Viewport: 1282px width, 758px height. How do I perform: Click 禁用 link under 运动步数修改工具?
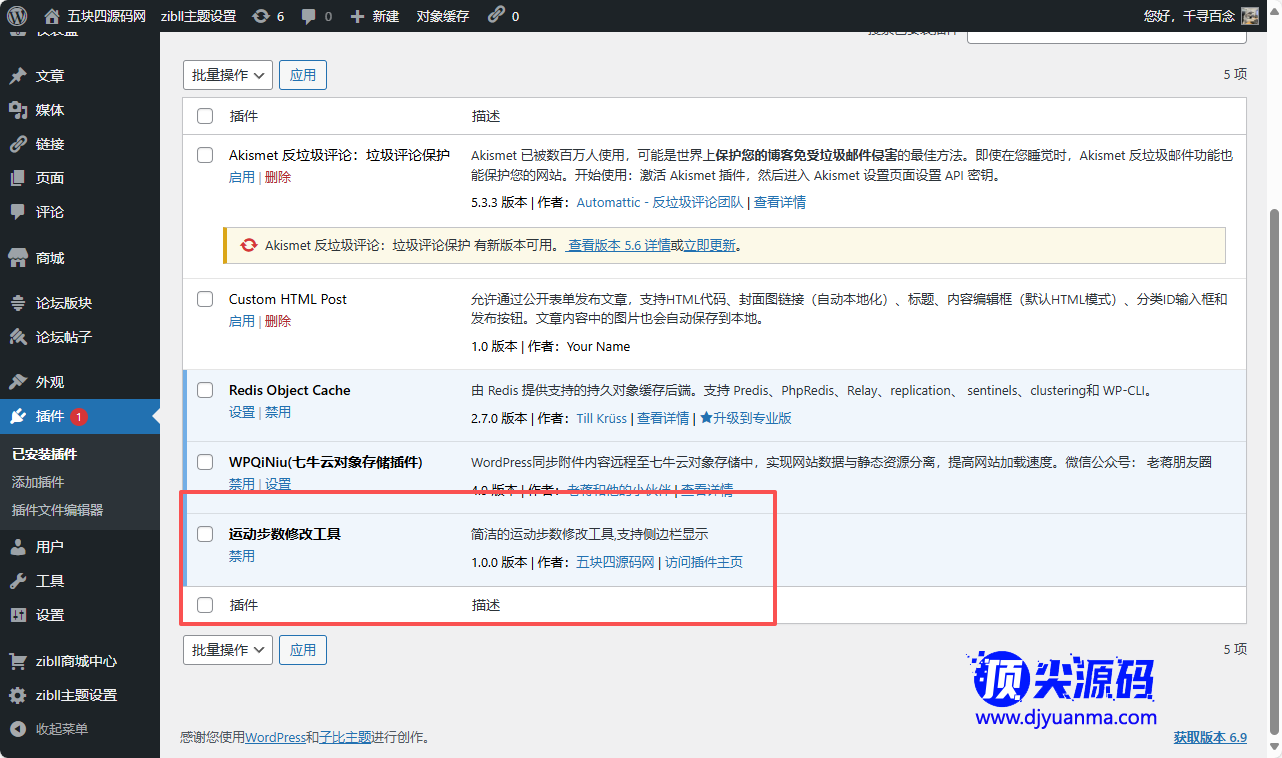(x=241, y=556)
